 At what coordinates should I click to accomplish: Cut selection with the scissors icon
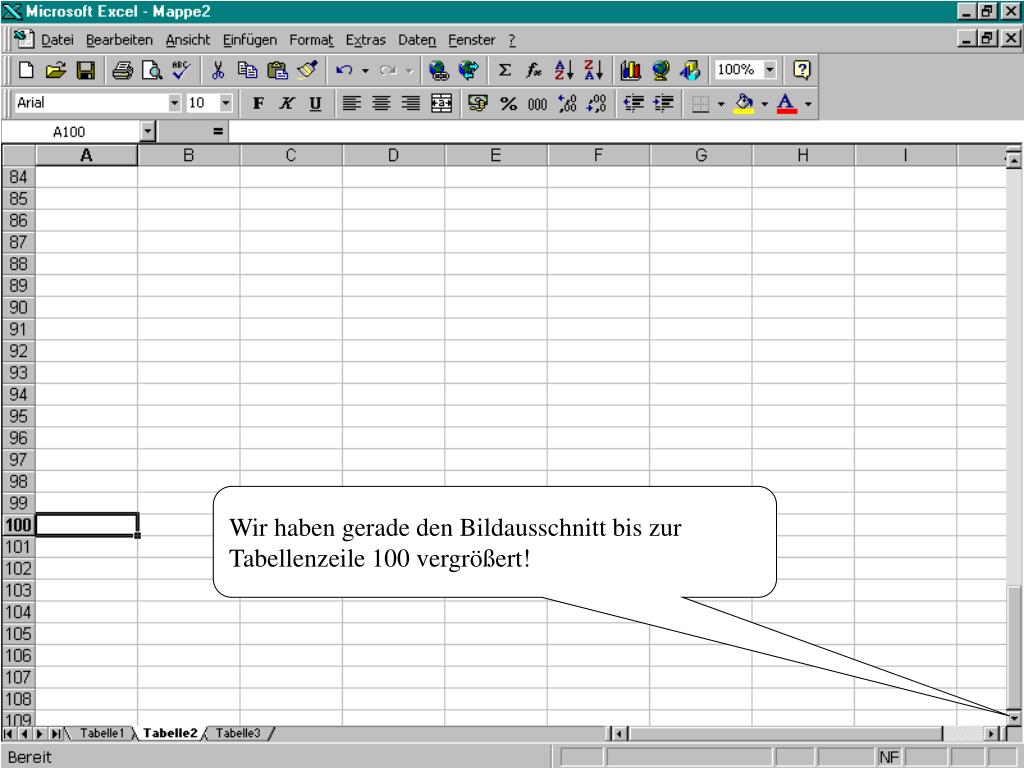[x=218, y=70]
